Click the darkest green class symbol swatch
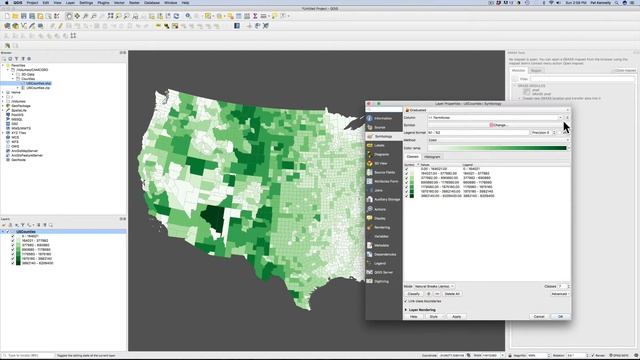640x360 pixels. pos(412,196)
